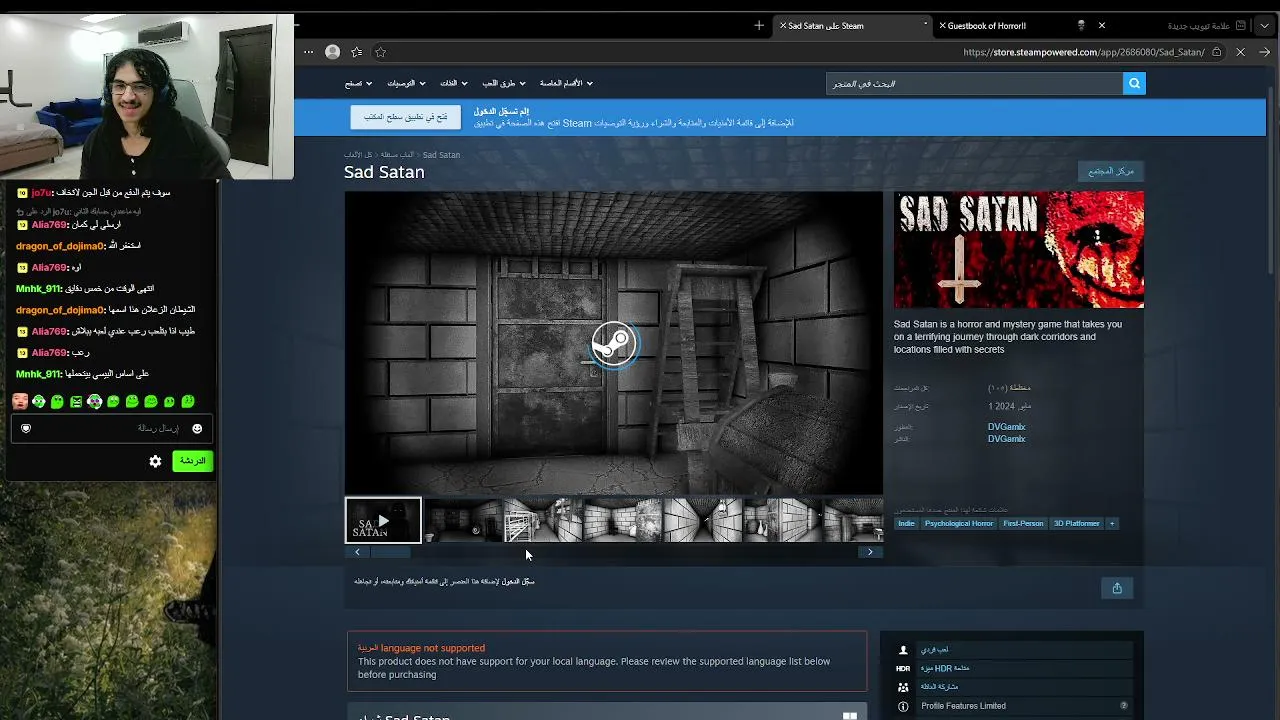Click the 'سجّل الدخول' sign-in link
1280x720 pixels.
coord(518,581)
